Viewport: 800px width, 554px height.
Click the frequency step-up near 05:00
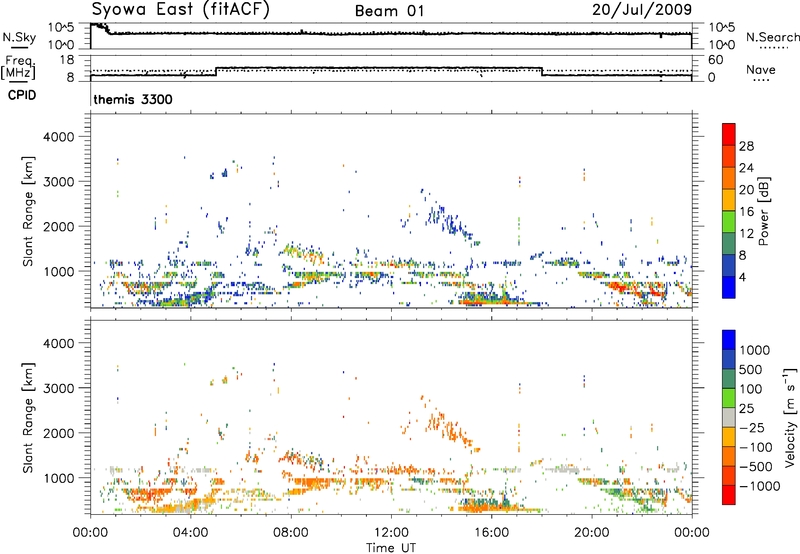(216, 71)
